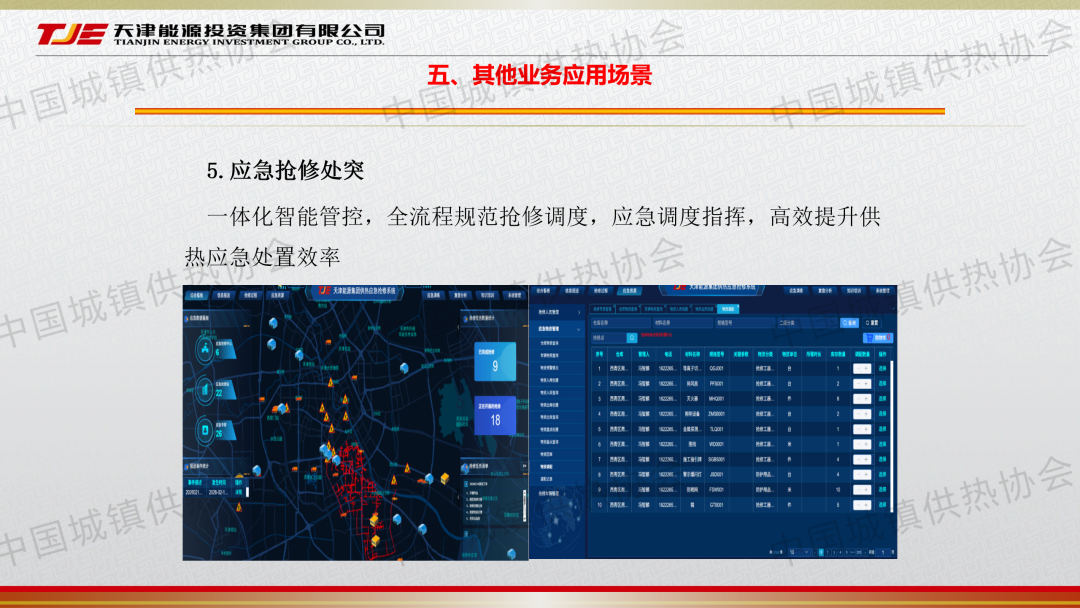Click the blue stat card showing 18

(x=494, y=417)
